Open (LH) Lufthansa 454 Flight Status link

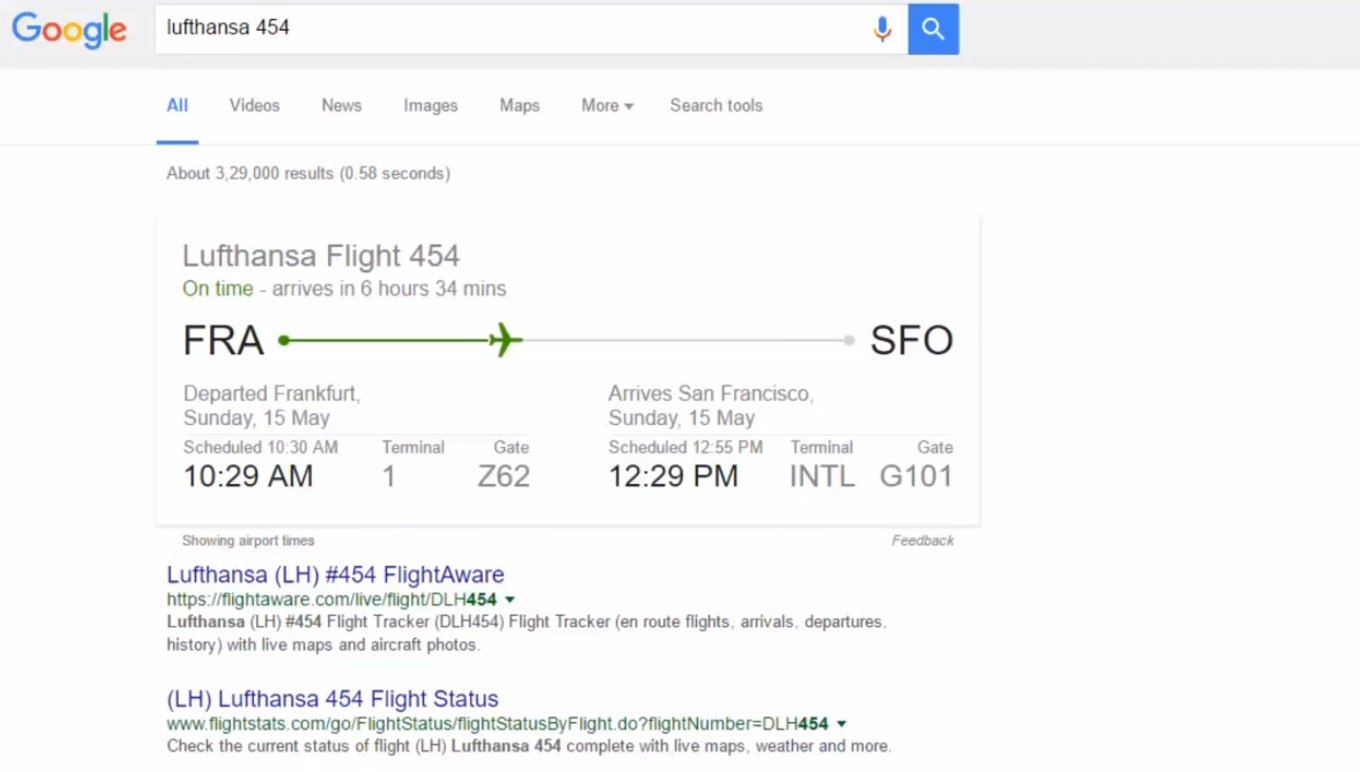(x=332, y=698)
